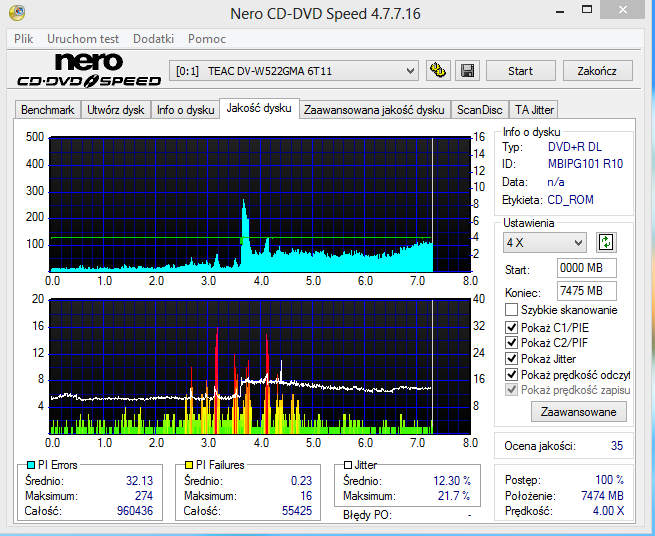Viewport: 655px width, 536px height.
Task: Click the Zakończ button
Action: pos(597,71)
